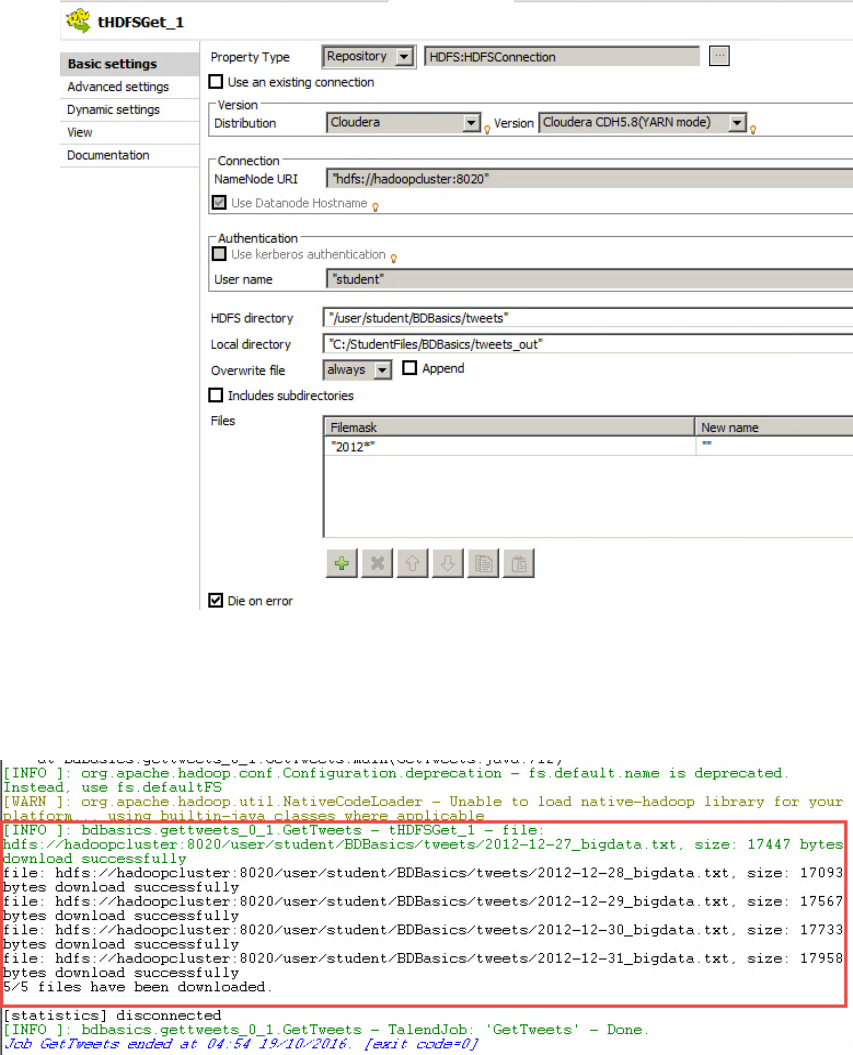Toggle Includes subdirectories checkbox
This screenshot has width=853, height=1055.
point(216,396)
